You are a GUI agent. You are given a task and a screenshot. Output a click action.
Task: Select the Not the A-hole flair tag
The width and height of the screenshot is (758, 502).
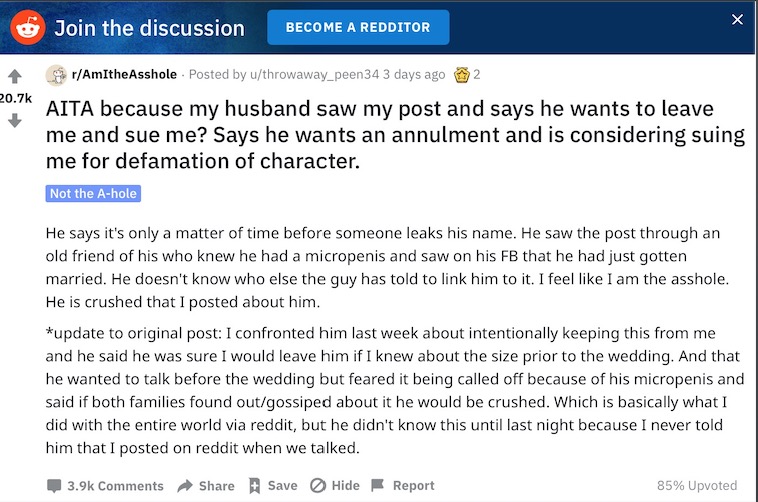tap(93, 193)
